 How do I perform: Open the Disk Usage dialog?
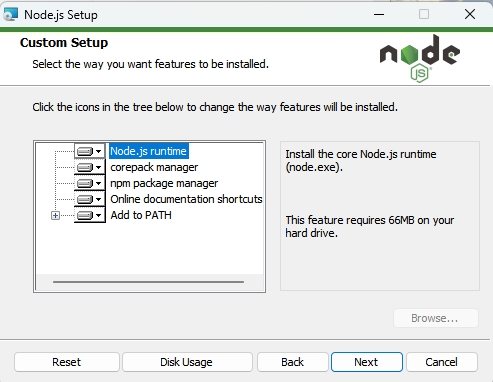(187, 362)
